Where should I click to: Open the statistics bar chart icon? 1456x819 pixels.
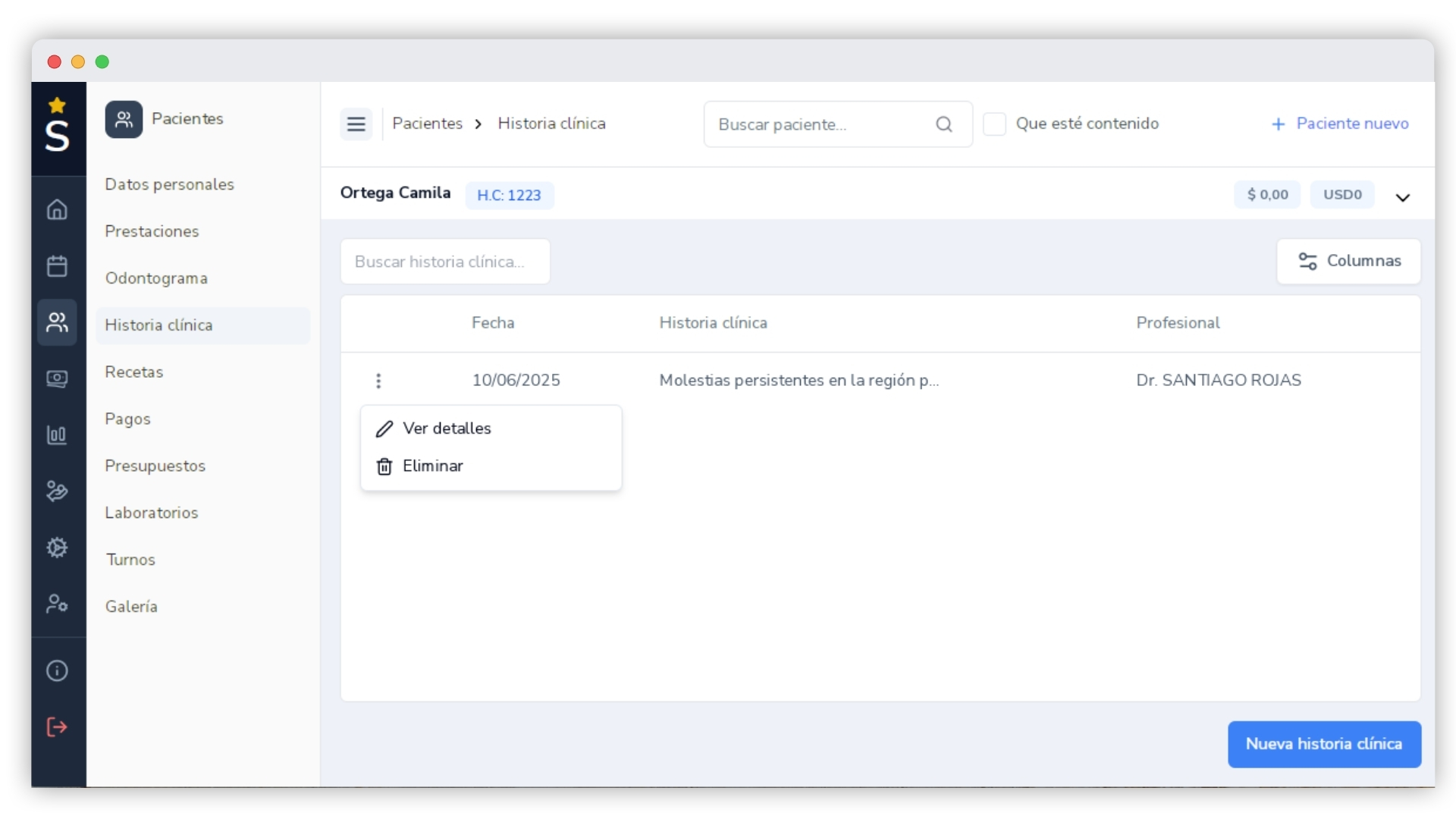click(57, 435)
